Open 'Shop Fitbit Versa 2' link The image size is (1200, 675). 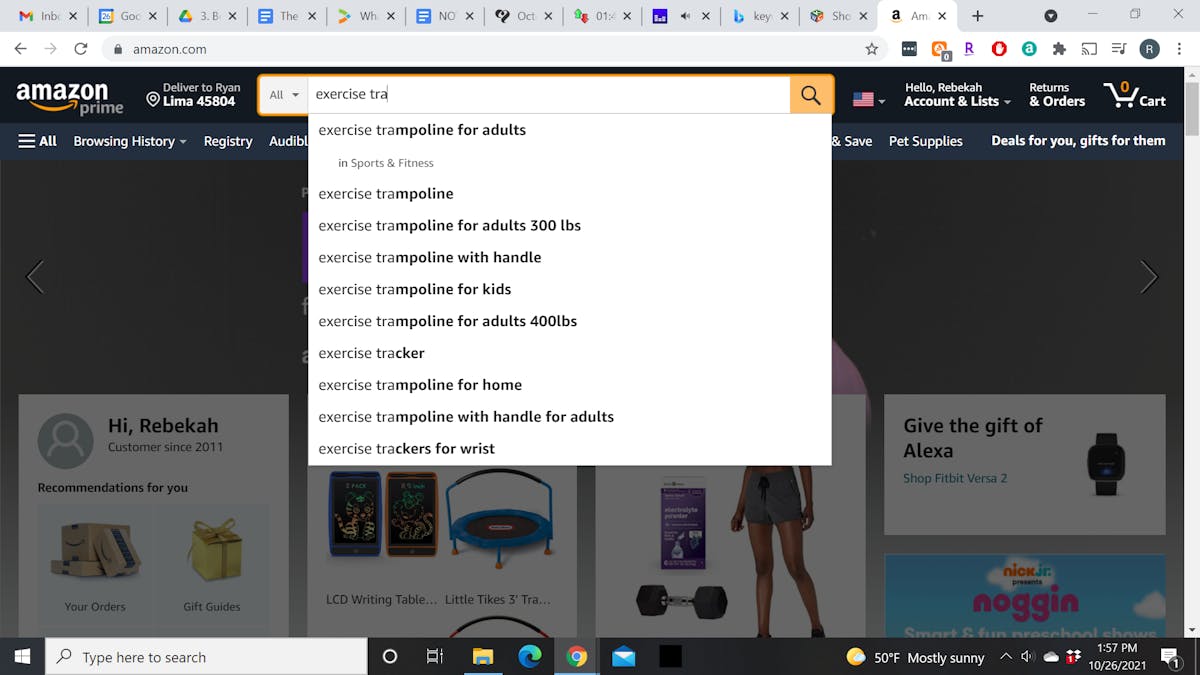[955, 478]
